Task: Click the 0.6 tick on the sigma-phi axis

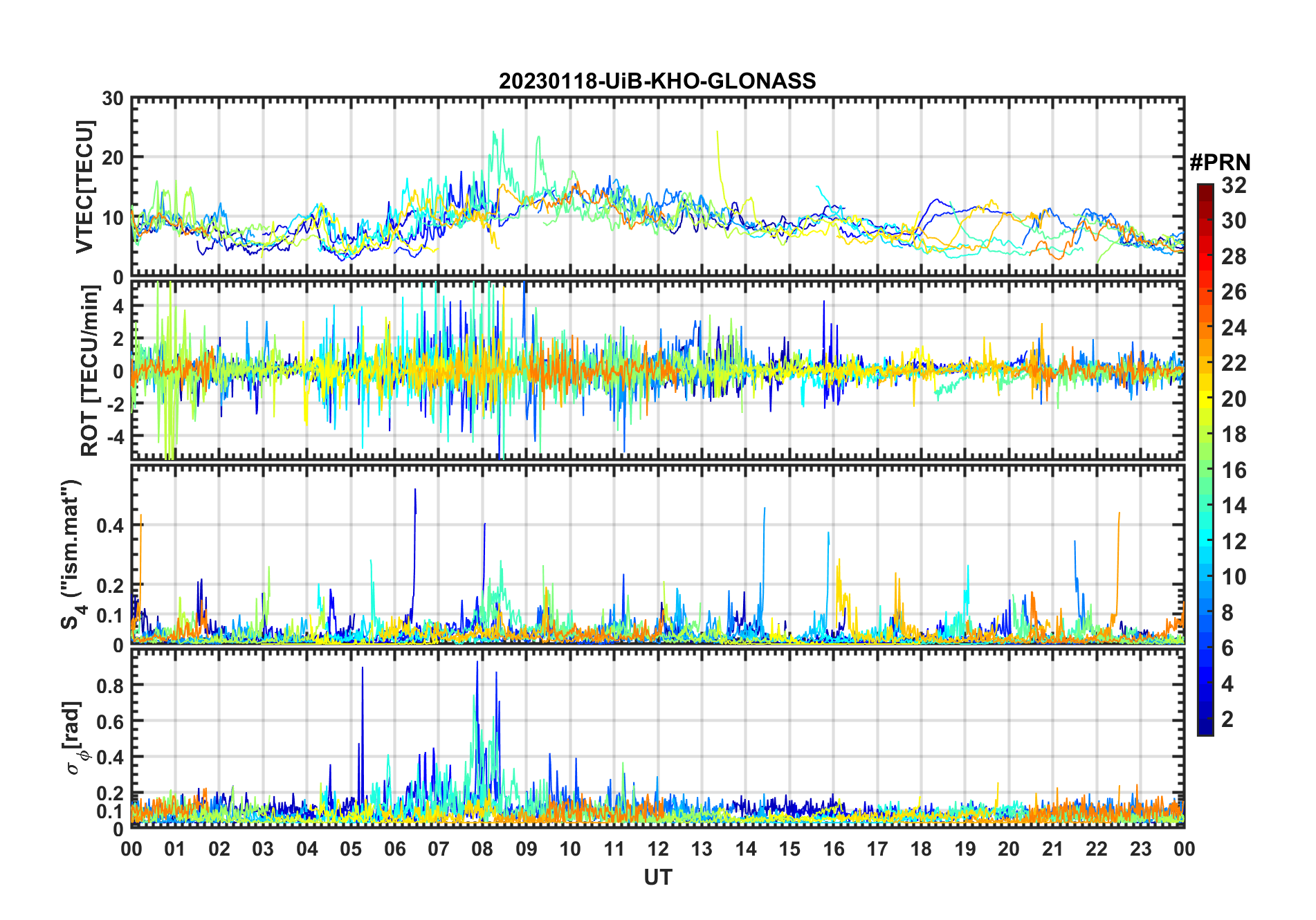Action: click(111, 721)
